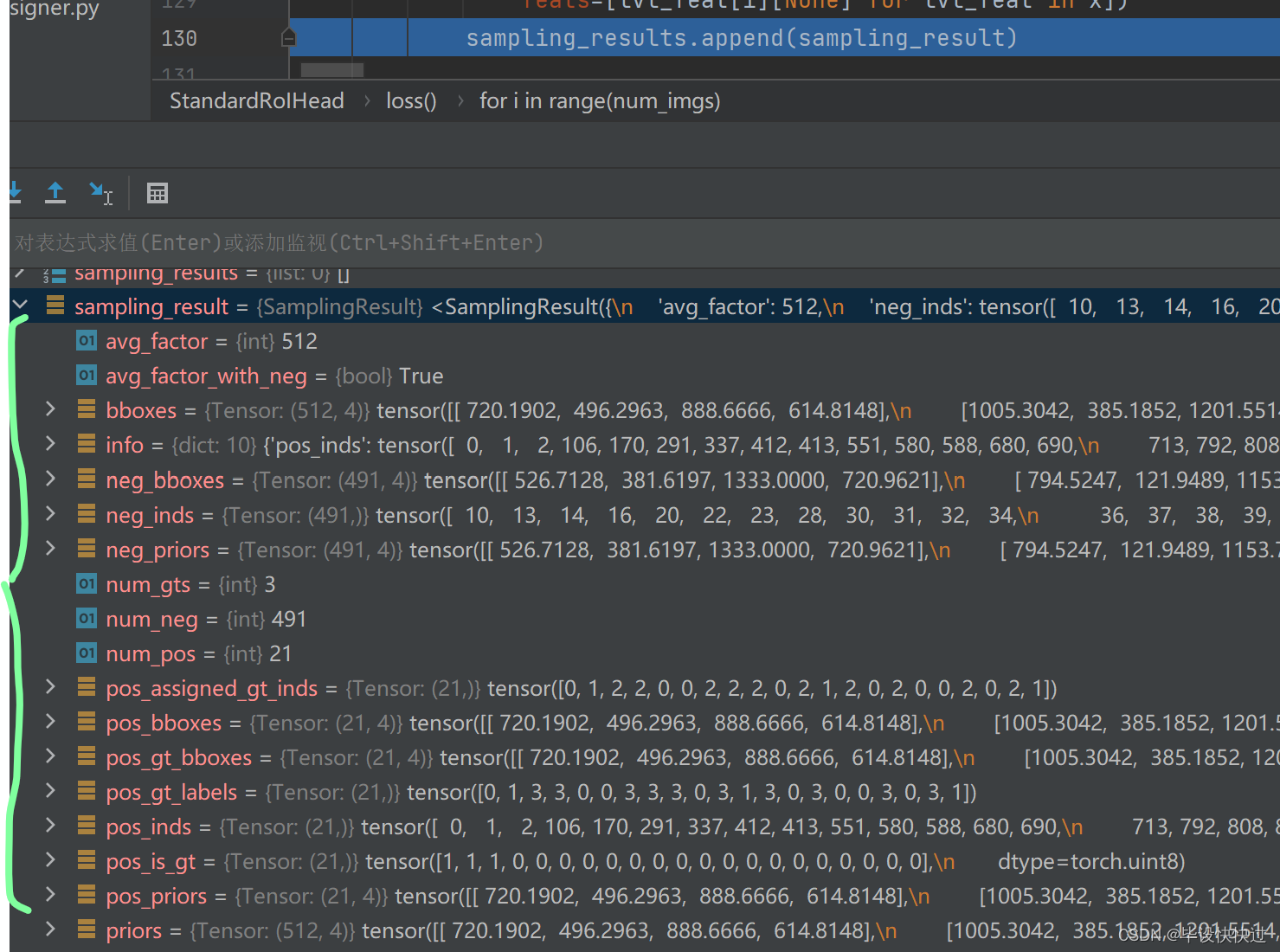Click the tensor variable icon beside bboxes
This screenshot has height=952, width=1280.
pos(86,409)
